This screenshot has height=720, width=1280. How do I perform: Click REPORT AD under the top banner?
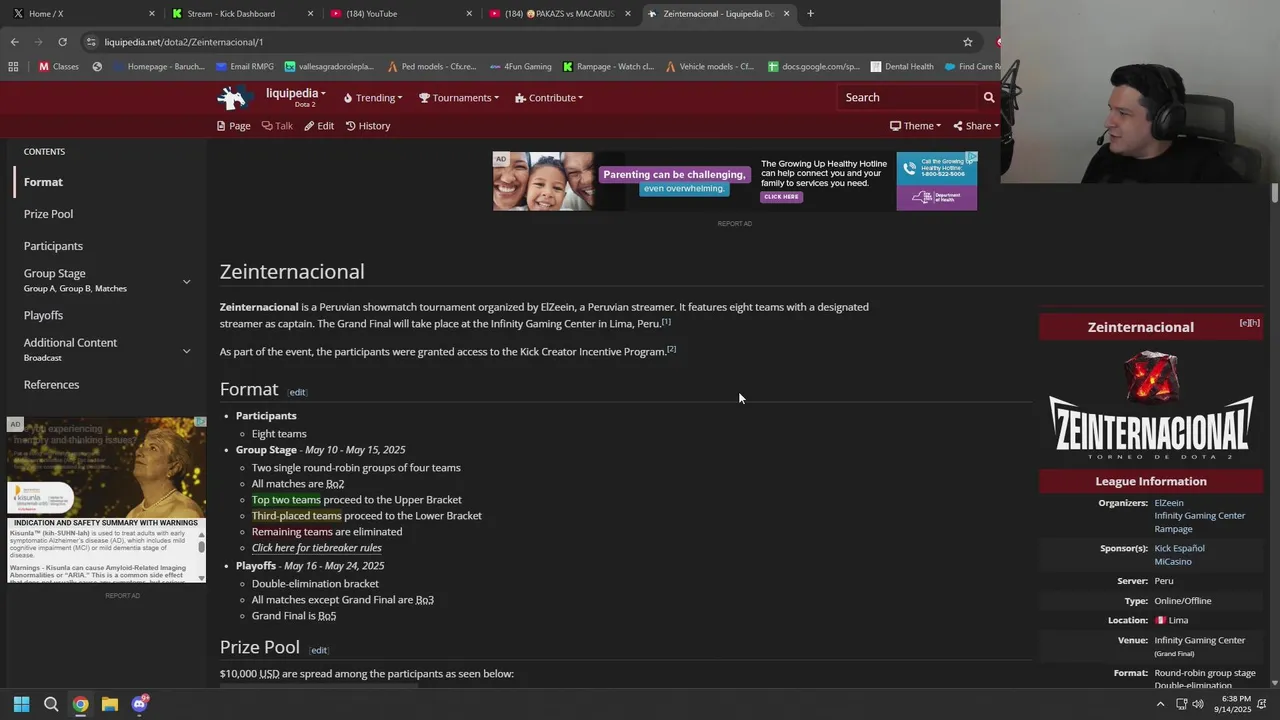[734, 223]
